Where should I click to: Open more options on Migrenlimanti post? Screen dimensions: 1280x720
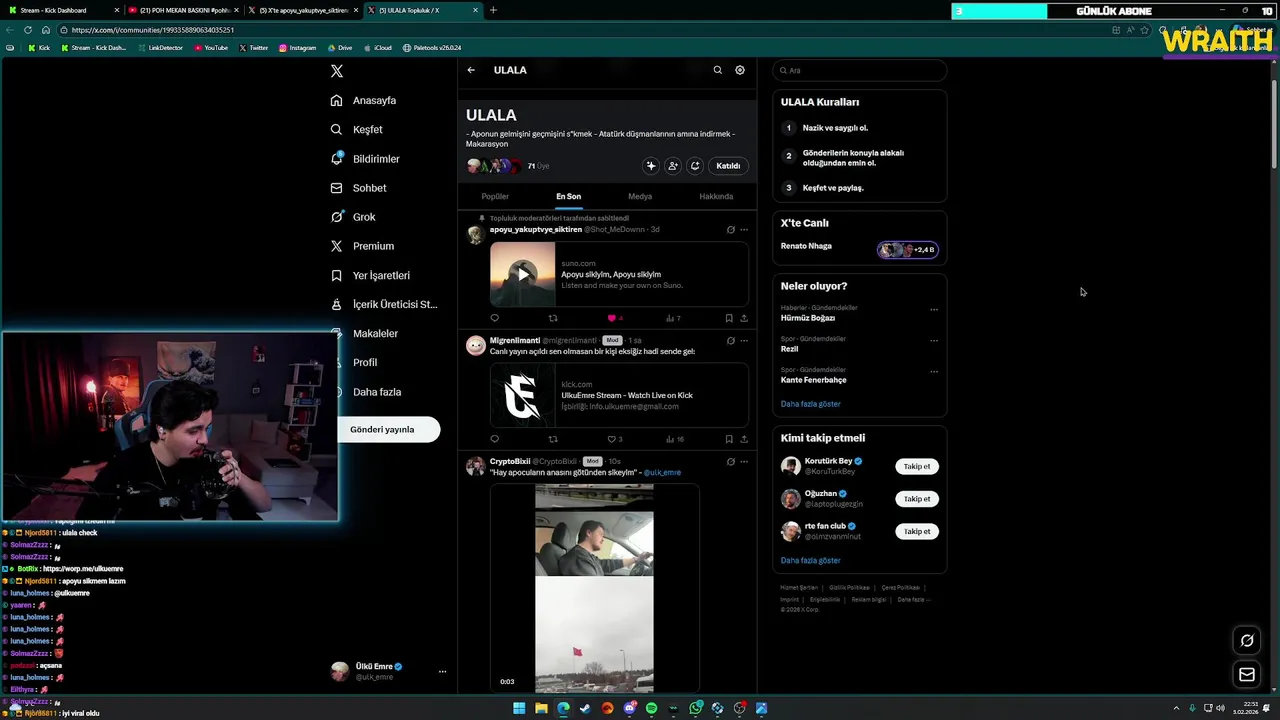pos(744,340)
